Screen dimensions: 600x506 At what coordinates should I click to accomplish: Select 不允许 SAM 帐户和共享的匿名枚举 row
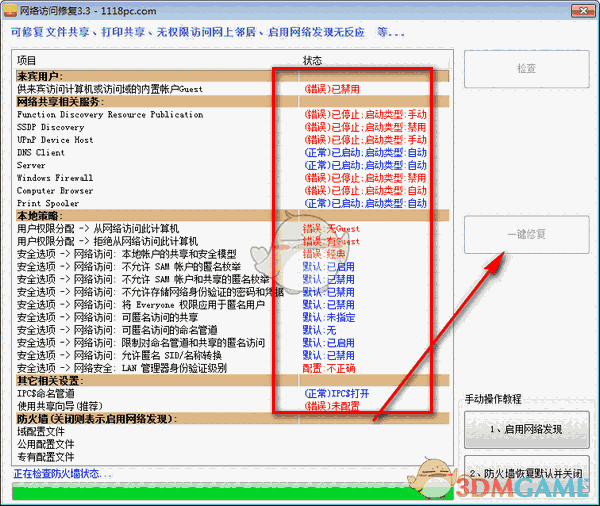pyautogui.click(x=232, y=279)
